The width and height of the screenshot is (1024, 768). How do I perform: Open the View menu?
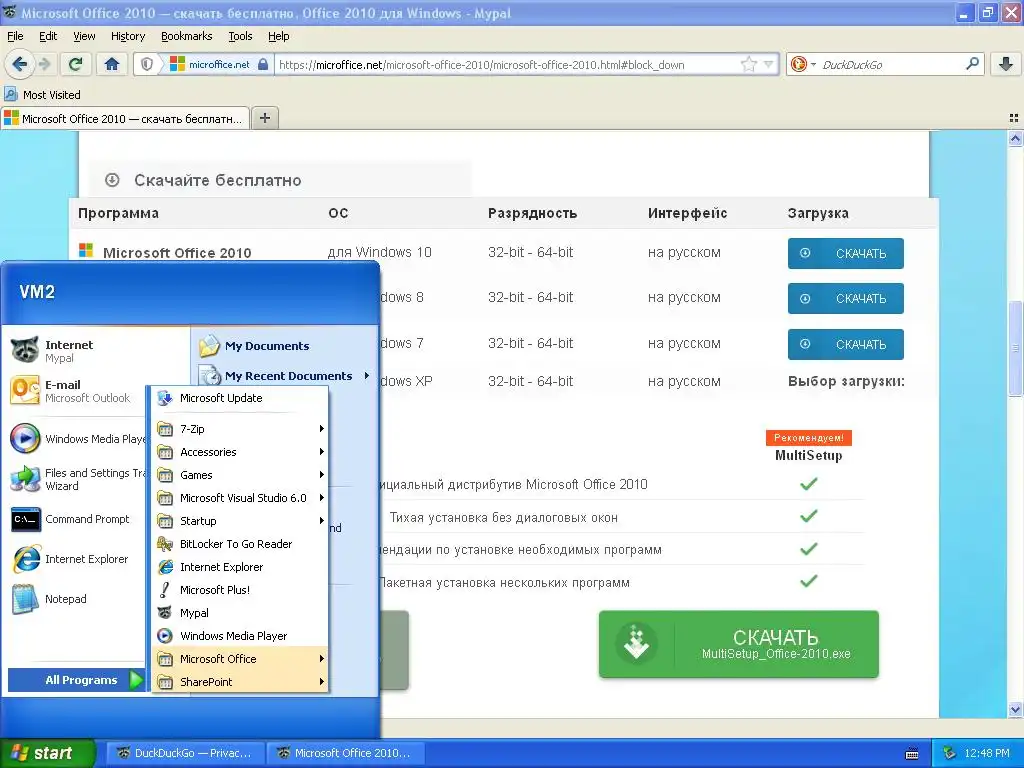pos(84,36)
